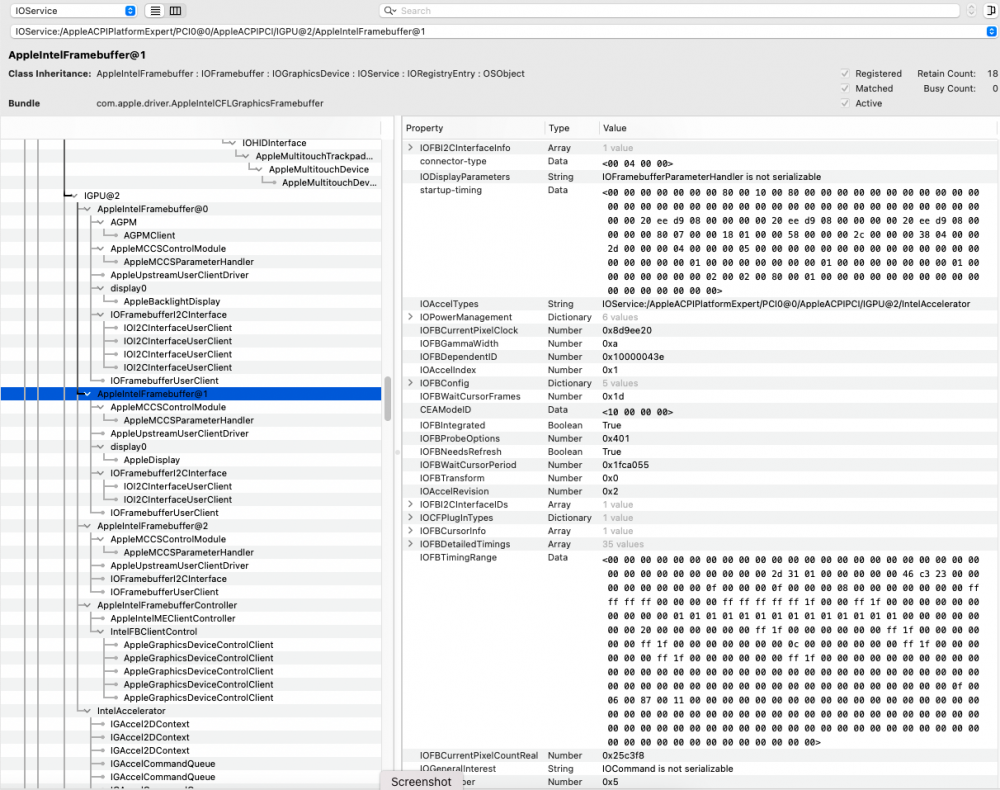Toggle the Registered checkbox
The width and height of the screenshot is (1000, 790).
tap(845, 73)
